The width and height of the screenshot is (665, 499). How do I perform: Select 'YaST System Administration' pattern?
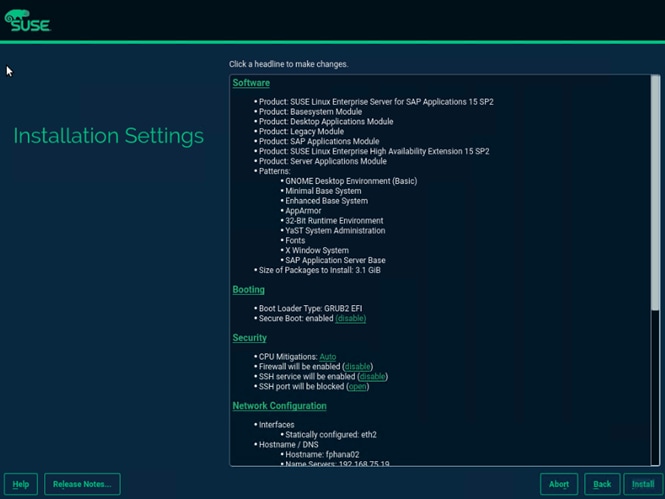click(335, 231)
